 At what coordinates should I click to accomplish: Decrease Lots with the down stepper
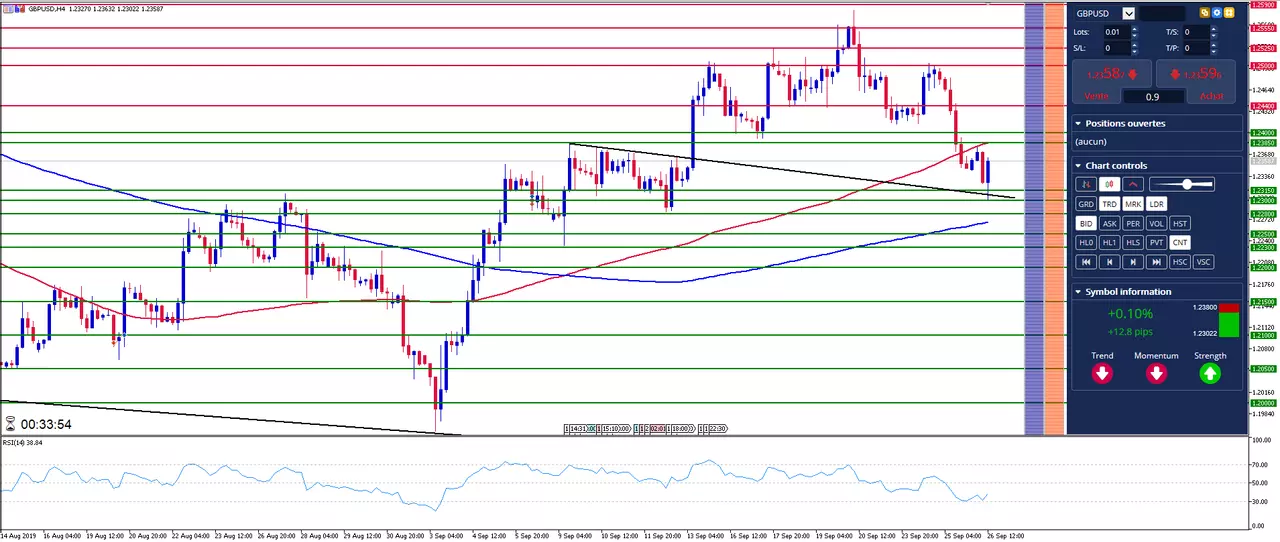[x=1134, y=36]
